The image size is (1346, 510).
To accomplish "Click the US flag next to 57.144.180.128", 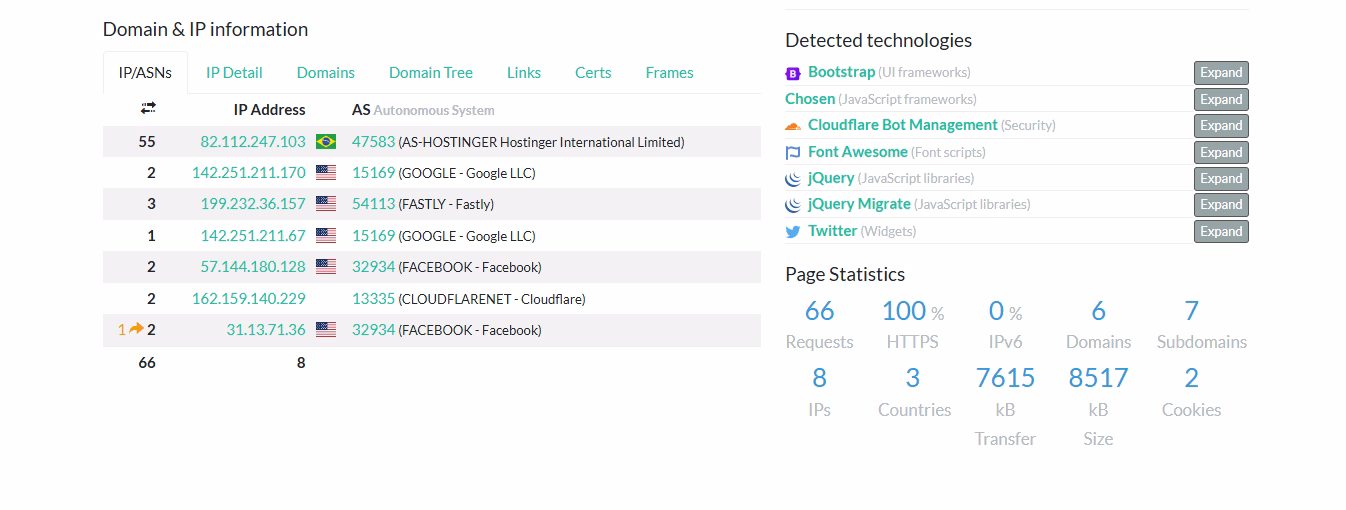I will coord(325,267).
